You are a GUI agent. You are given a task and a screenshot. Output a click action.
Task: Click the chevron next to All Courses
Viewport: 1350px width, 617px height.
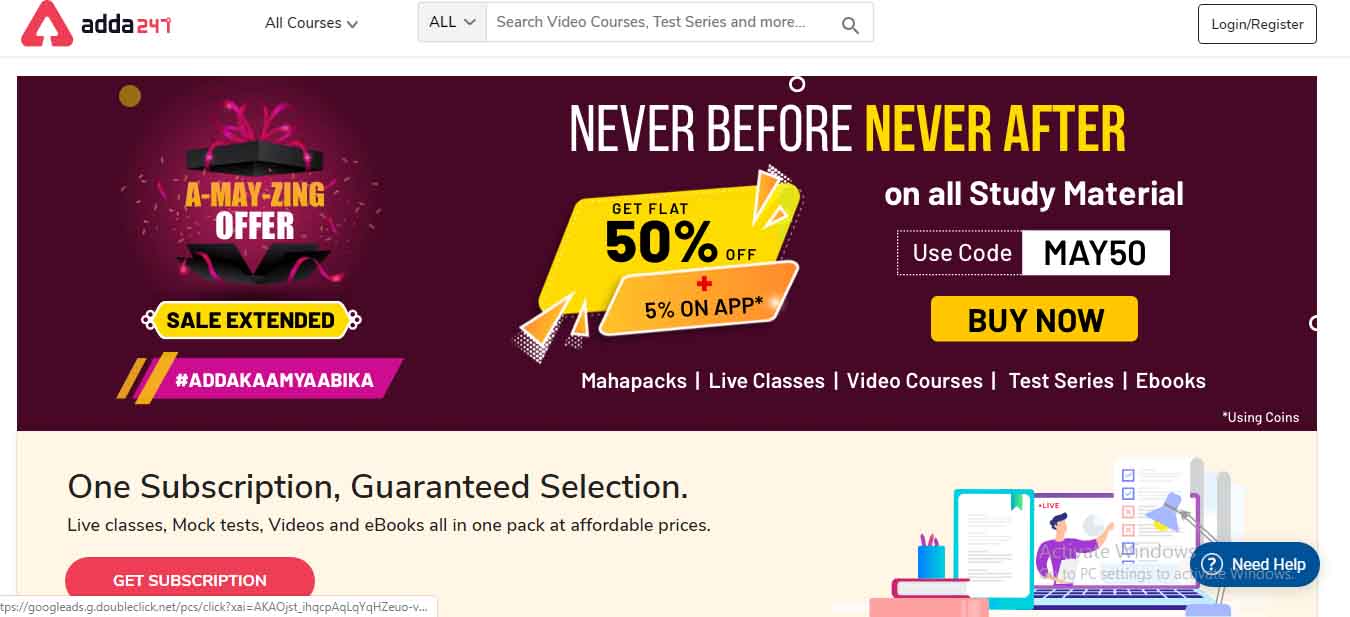352,24
